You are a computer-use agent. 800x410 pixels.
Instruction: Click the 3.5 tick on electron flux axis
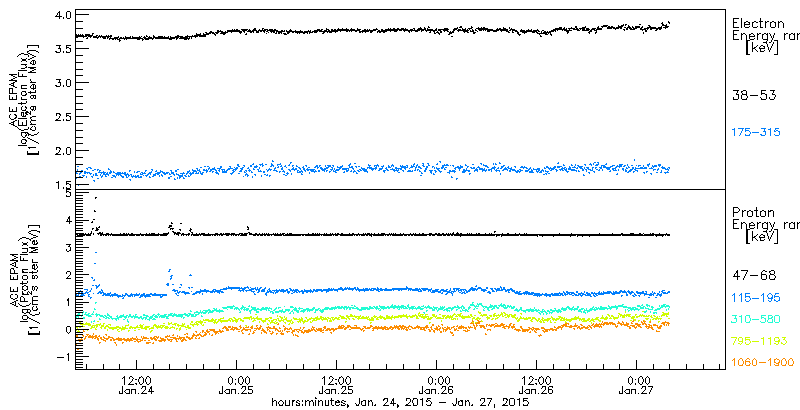pyautogui.click(x=61, y=48)
